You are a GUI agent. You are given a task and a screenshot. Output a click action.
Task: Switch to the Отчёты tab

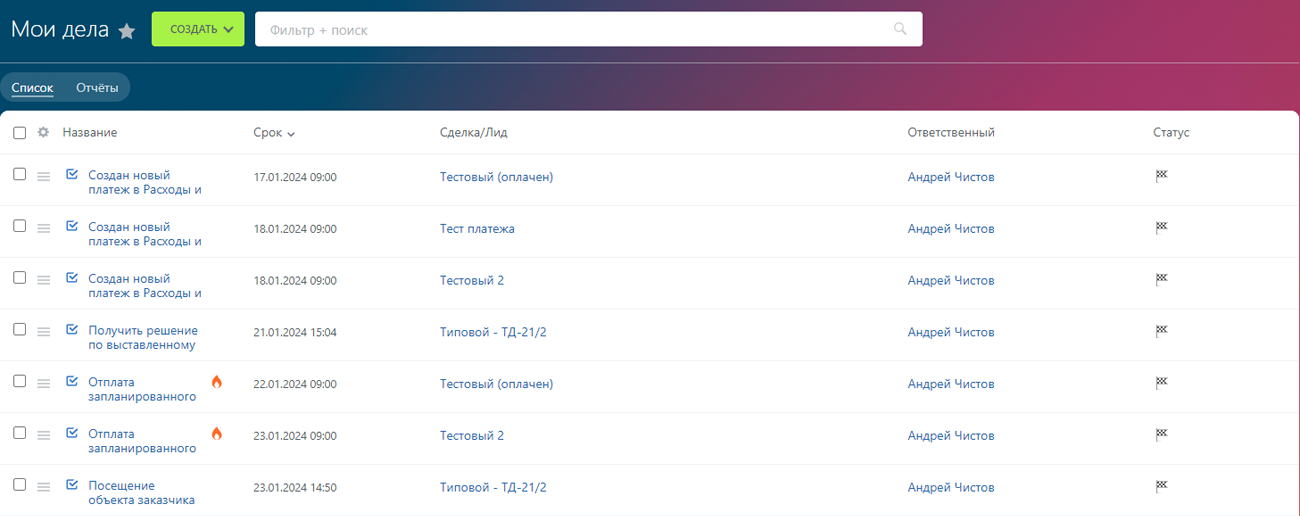pyautogui.click(x=97, y=88)
